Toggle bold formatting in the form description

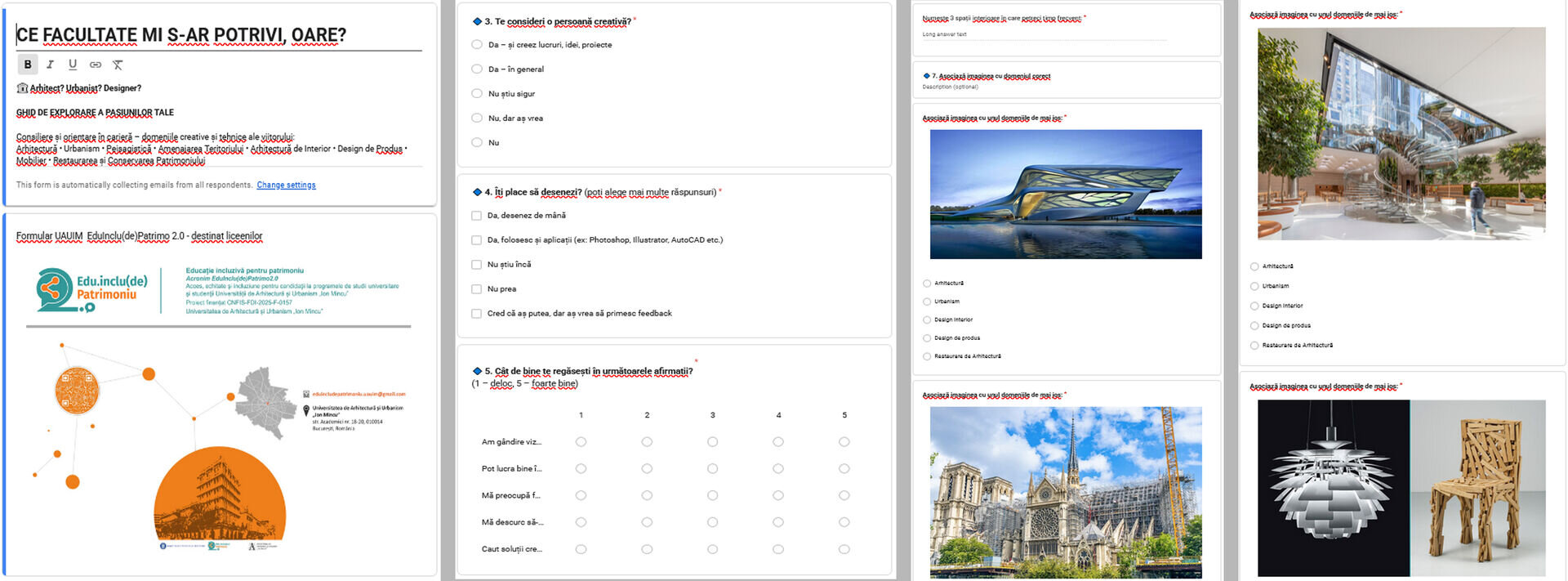pyautogui.click(x=28, y=65)
